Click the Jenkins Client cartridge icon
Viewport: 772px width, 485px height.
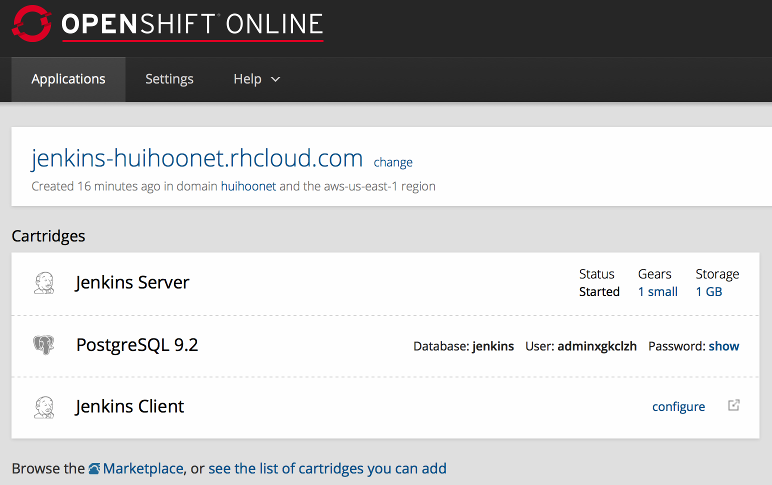click(x=44, y=407)
